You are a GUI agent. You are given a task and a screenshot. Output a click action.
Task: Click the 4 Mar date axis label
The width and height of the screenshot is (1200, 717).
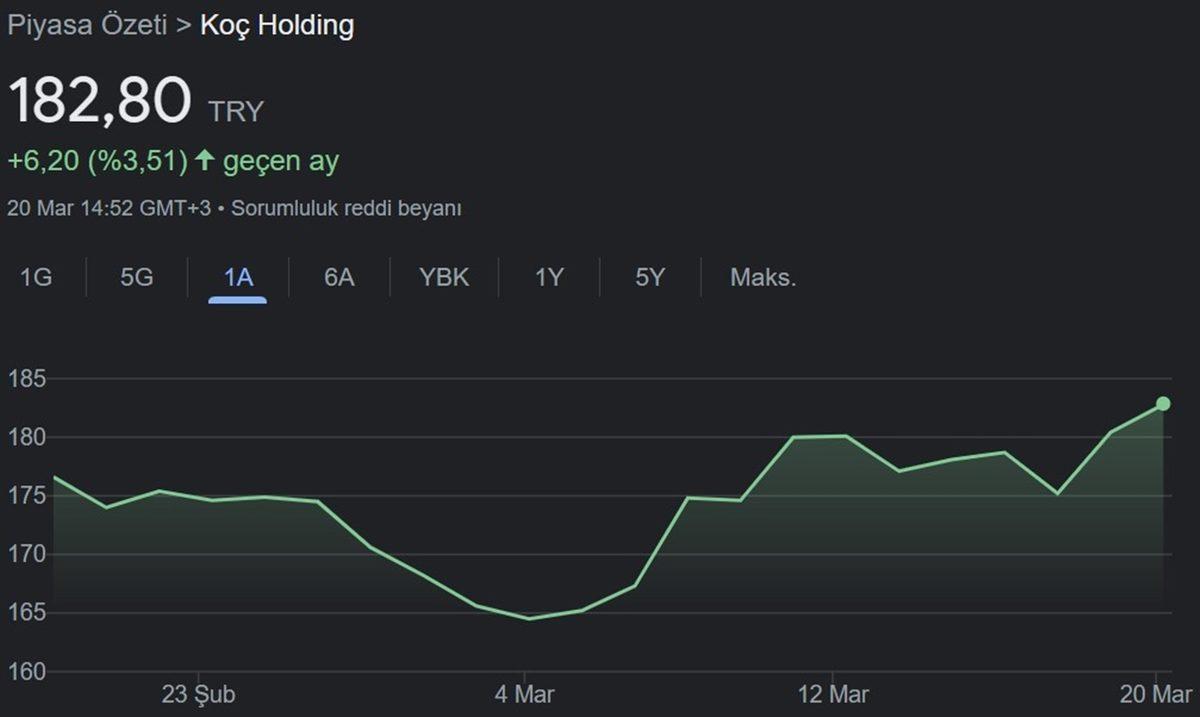525,694
